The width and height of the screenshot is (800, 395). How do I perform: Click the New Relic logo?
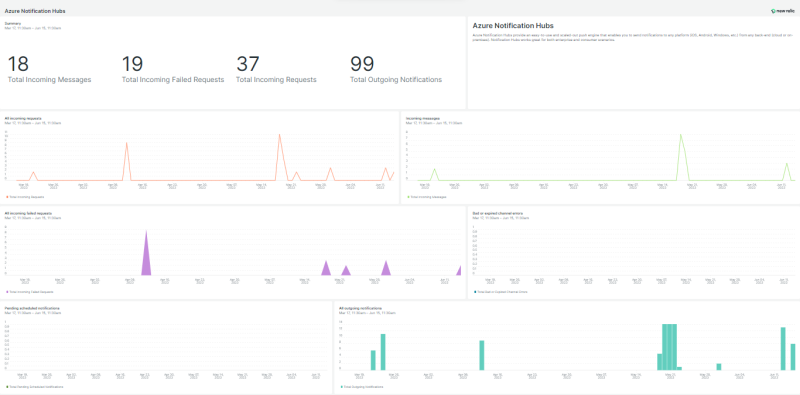(783, 11)
